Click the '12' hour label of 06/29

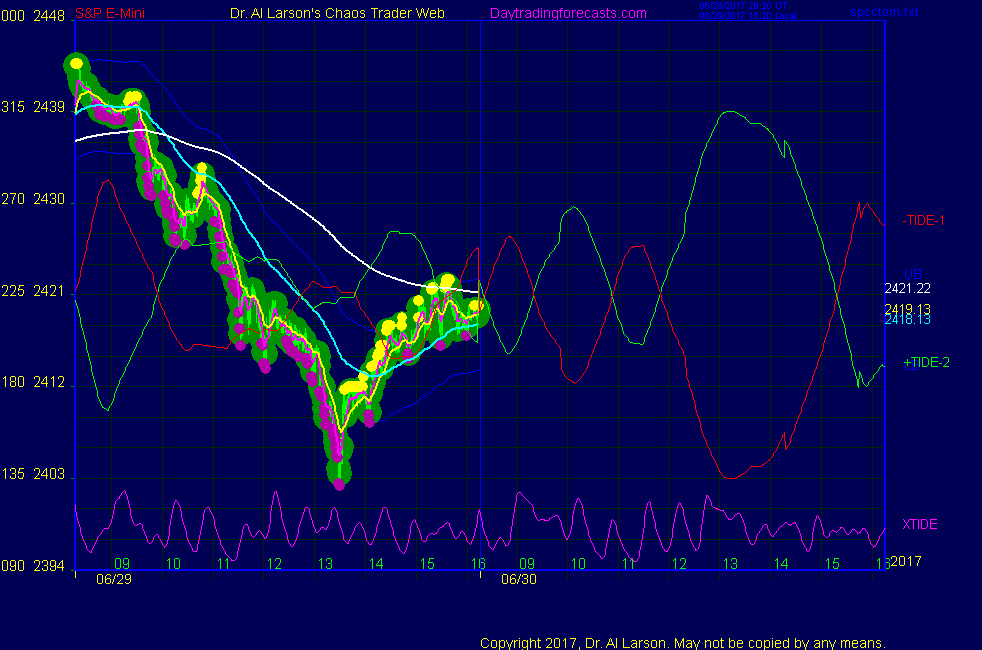[274, 564]
